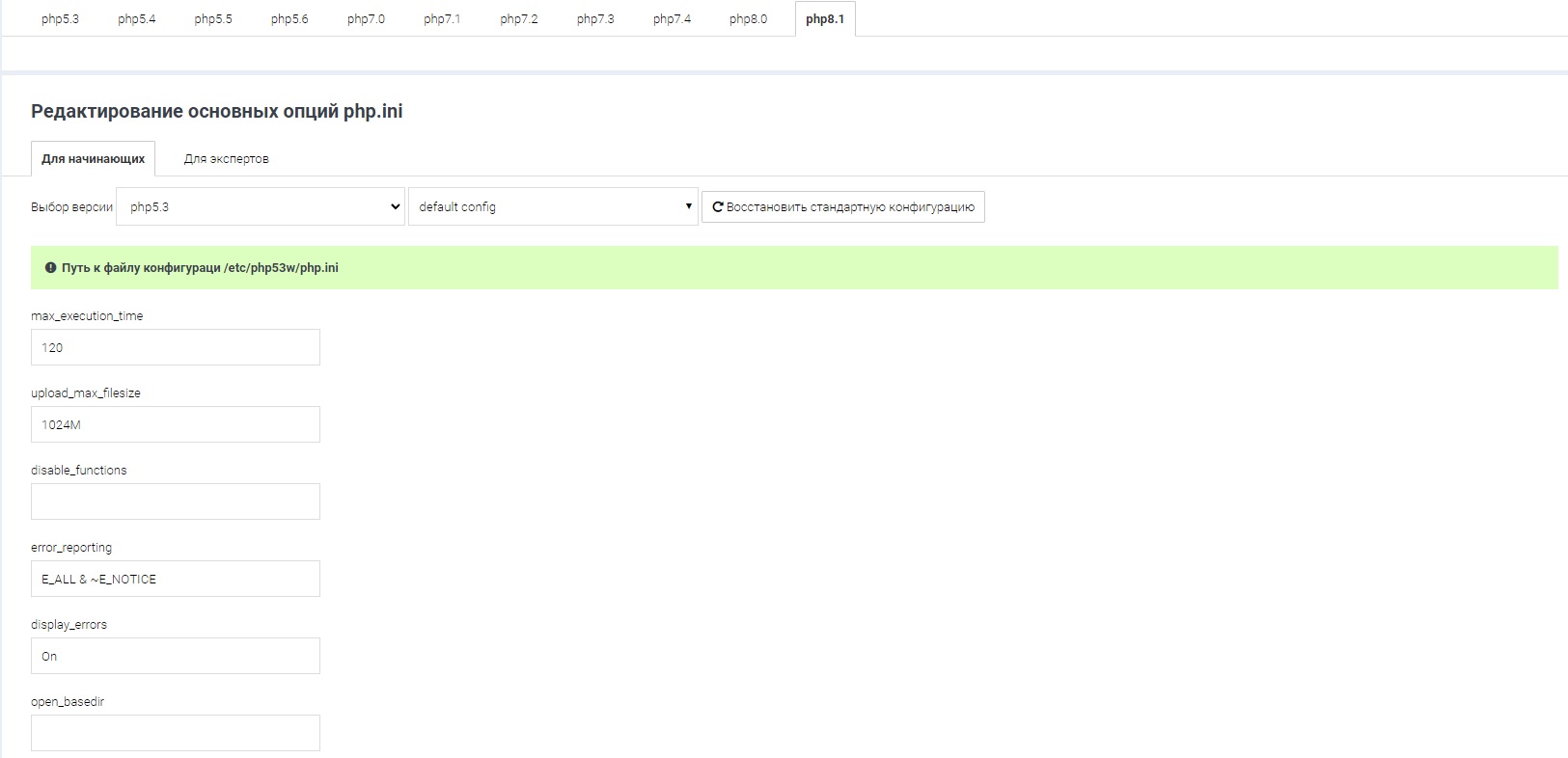Click the info icon in green banner
This screenshot has height=758, width=1568.
coord(51,268)
